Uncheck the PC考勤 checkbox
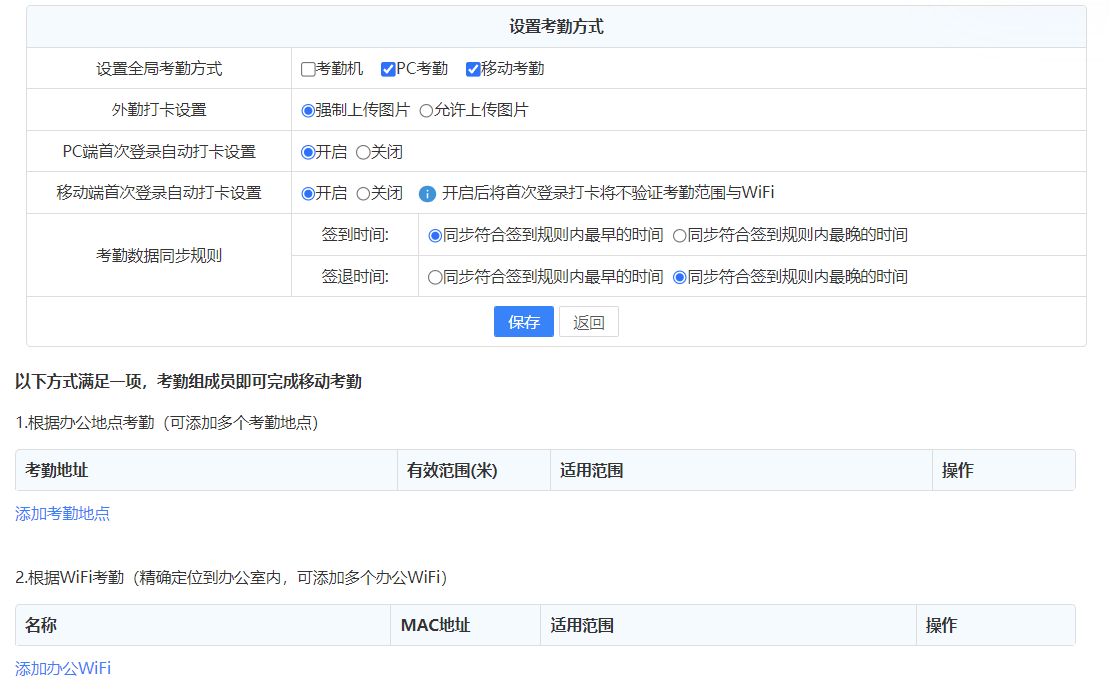Image resolution: width=1110 pixels, height=697 pixels. tap(388, 69)
